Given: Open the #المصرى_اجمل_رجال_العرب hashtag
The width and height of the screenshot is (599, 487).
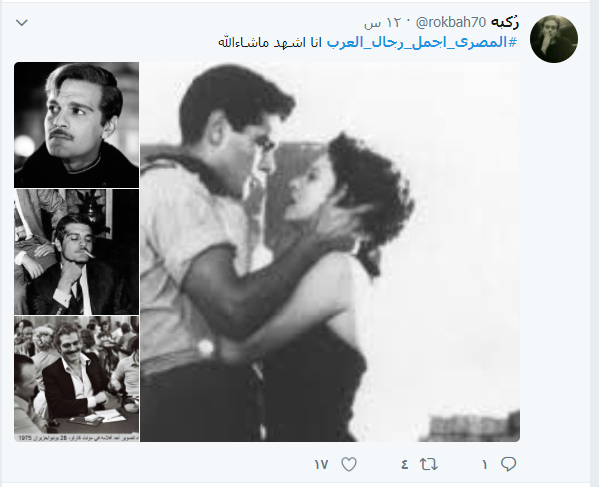Looking at the screenshot, I should tap(422, 42).
